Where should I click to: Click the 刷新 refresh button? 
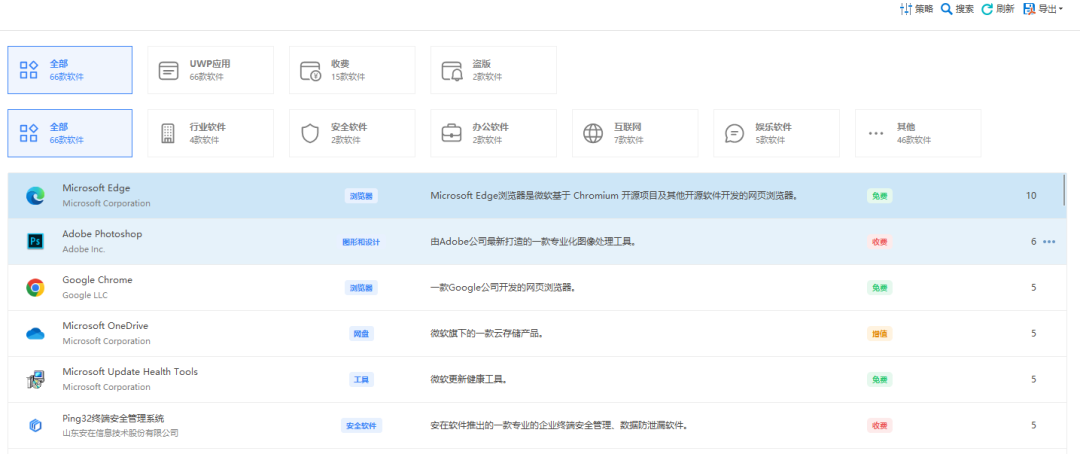click(997, 9)
